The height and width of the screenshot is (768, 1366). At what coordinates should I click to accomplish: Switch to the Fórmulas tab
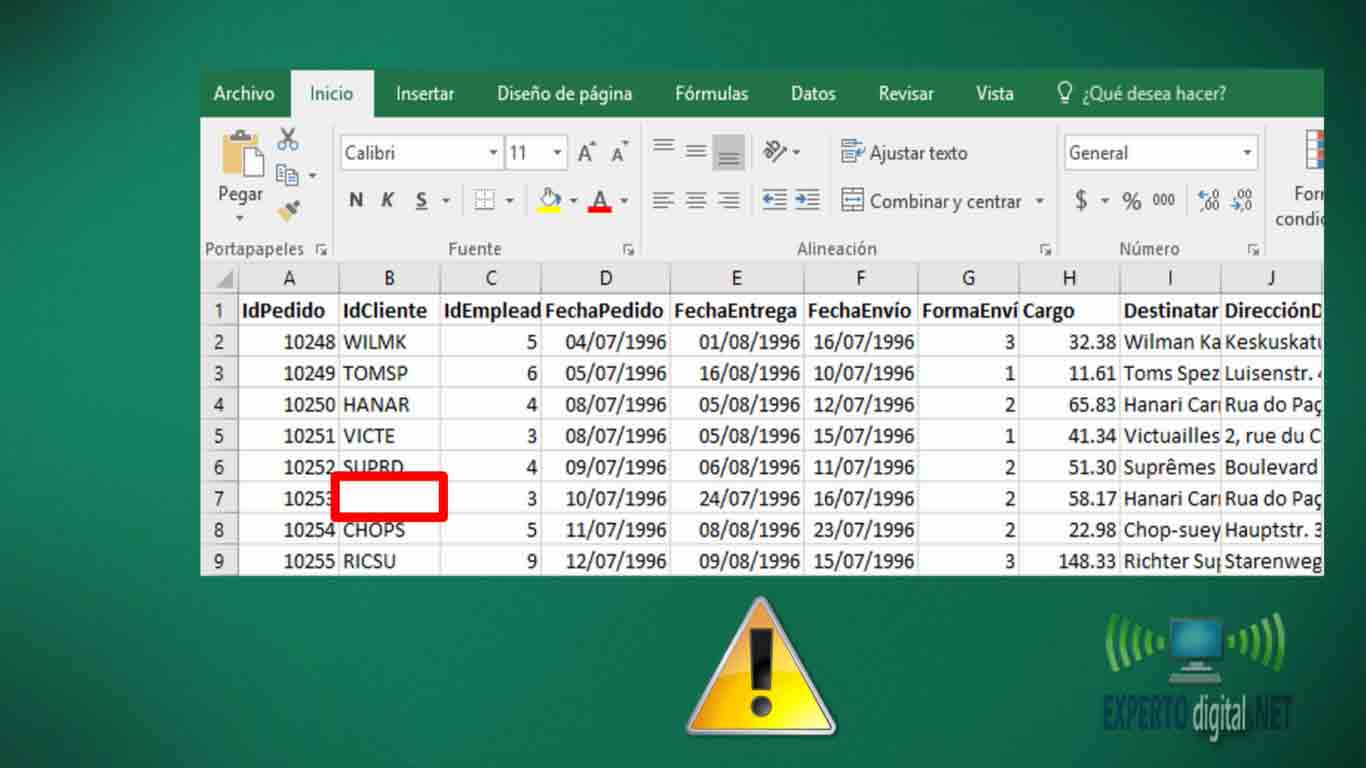point(711,94)
